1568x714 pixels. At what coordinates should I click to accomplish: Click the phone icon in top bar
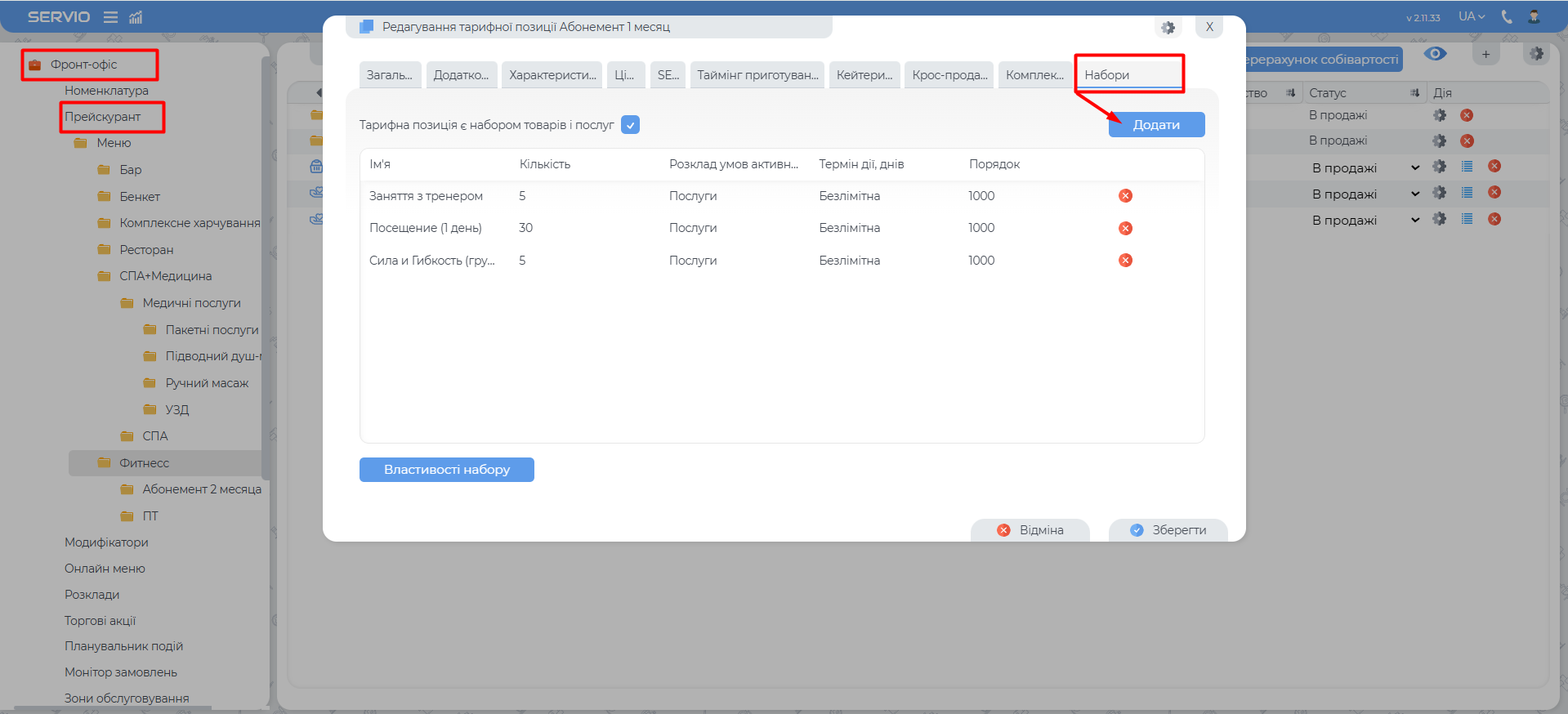[1507, 17]
